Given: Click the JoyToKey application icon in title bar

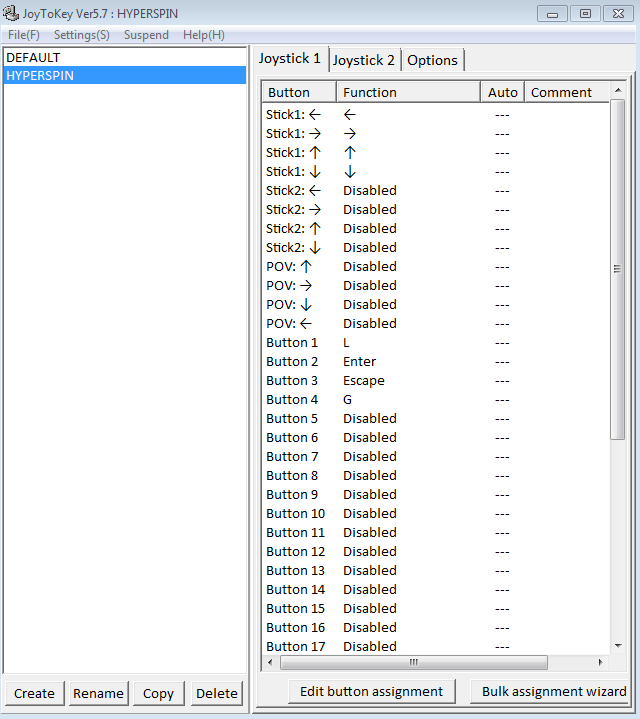Looking at the screenshot, I should [11, 13].
